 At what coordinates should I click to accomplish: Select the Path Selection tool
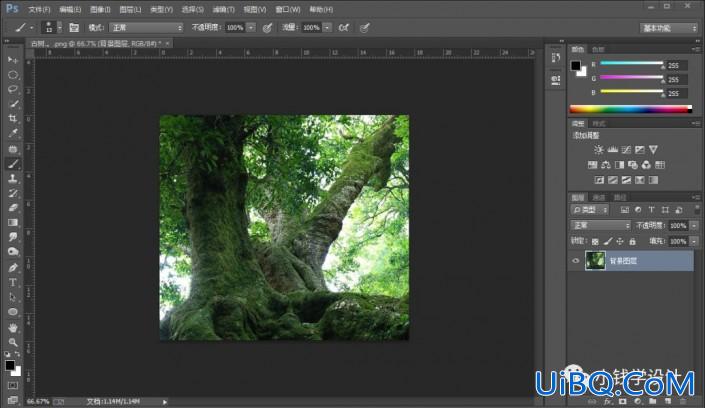coord(13,297)
